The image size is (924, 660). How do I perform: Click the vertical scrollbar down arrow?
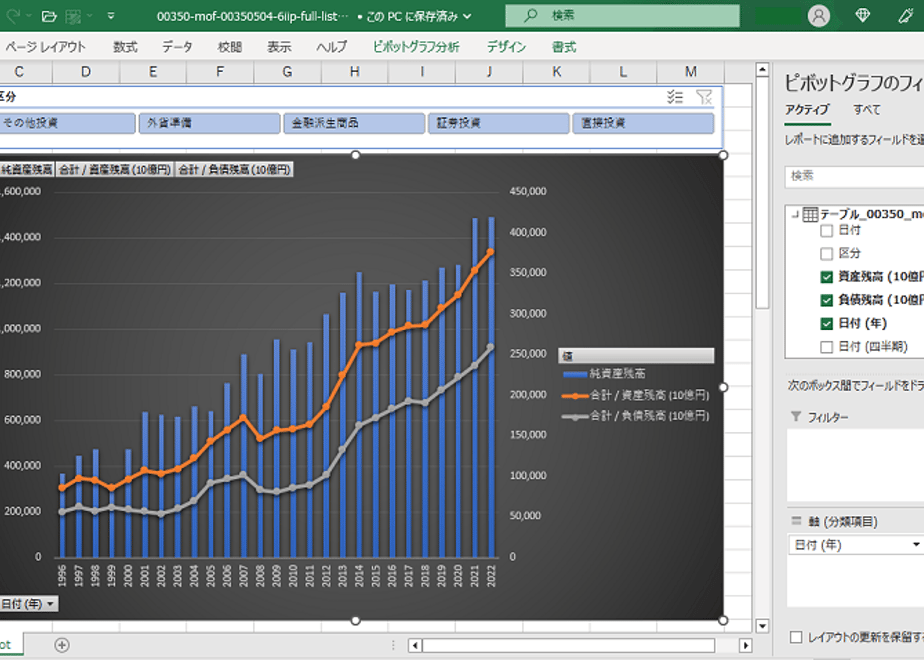(762, 626)
